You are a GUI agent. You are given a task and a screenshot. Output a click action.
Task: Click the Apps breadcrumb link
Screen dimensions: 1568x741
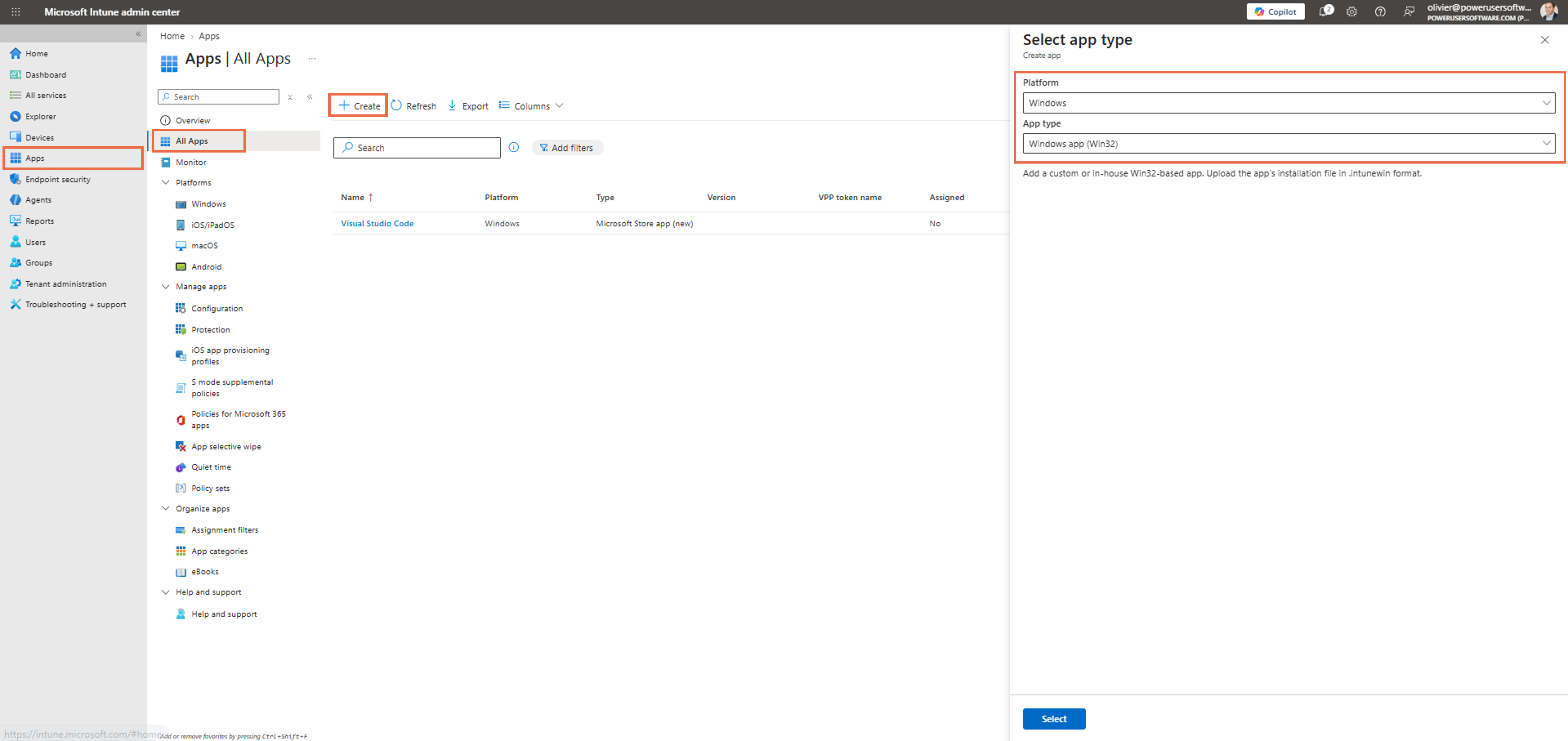pos(209,36)
